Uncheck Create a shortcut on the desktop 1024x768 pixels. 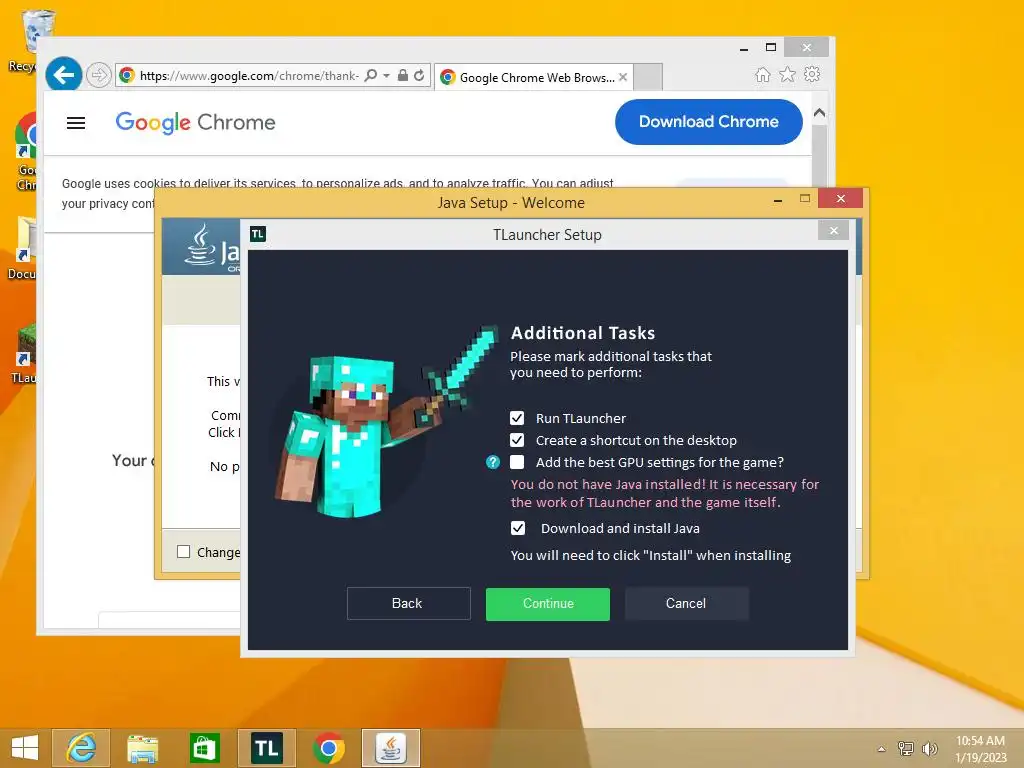coord(517,440)
